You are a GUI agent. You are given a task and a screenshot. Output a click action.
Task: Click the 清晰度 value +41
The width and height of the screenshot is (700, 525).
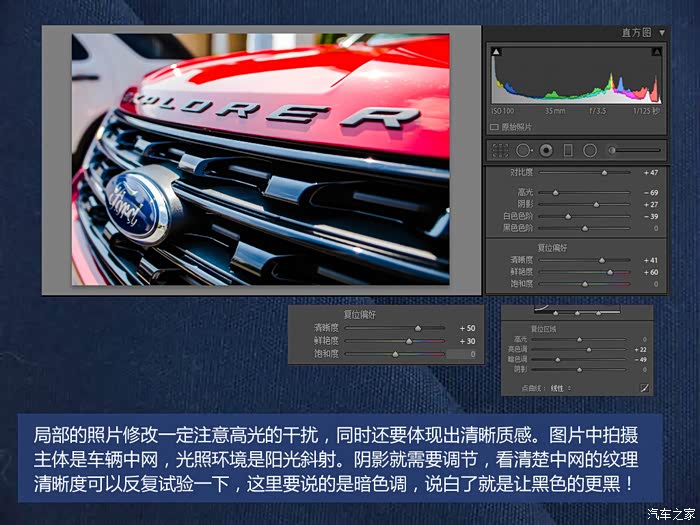tap(651, 260)
